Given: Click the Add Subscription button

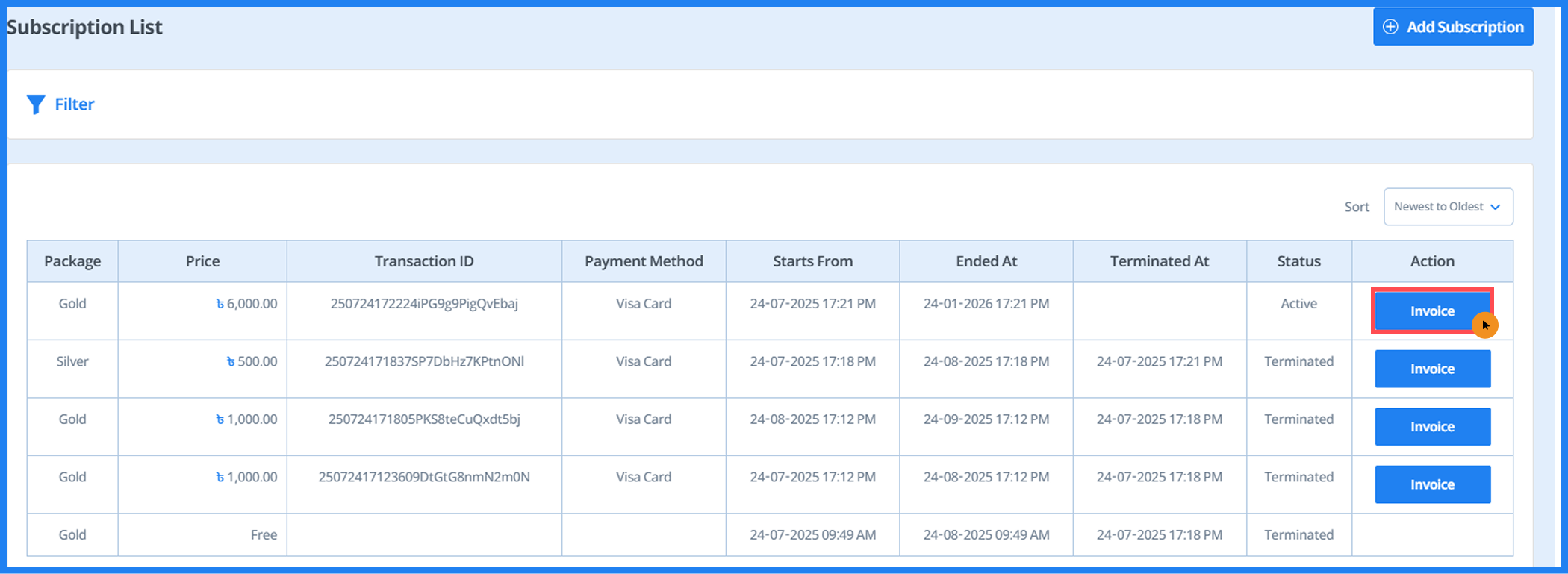Looking at the screenshot, I should [1452, 27].
